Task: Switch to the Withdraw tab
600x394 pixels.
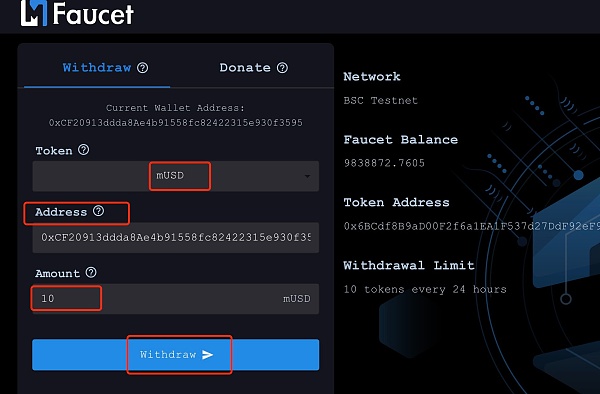Action: point(97,68)
